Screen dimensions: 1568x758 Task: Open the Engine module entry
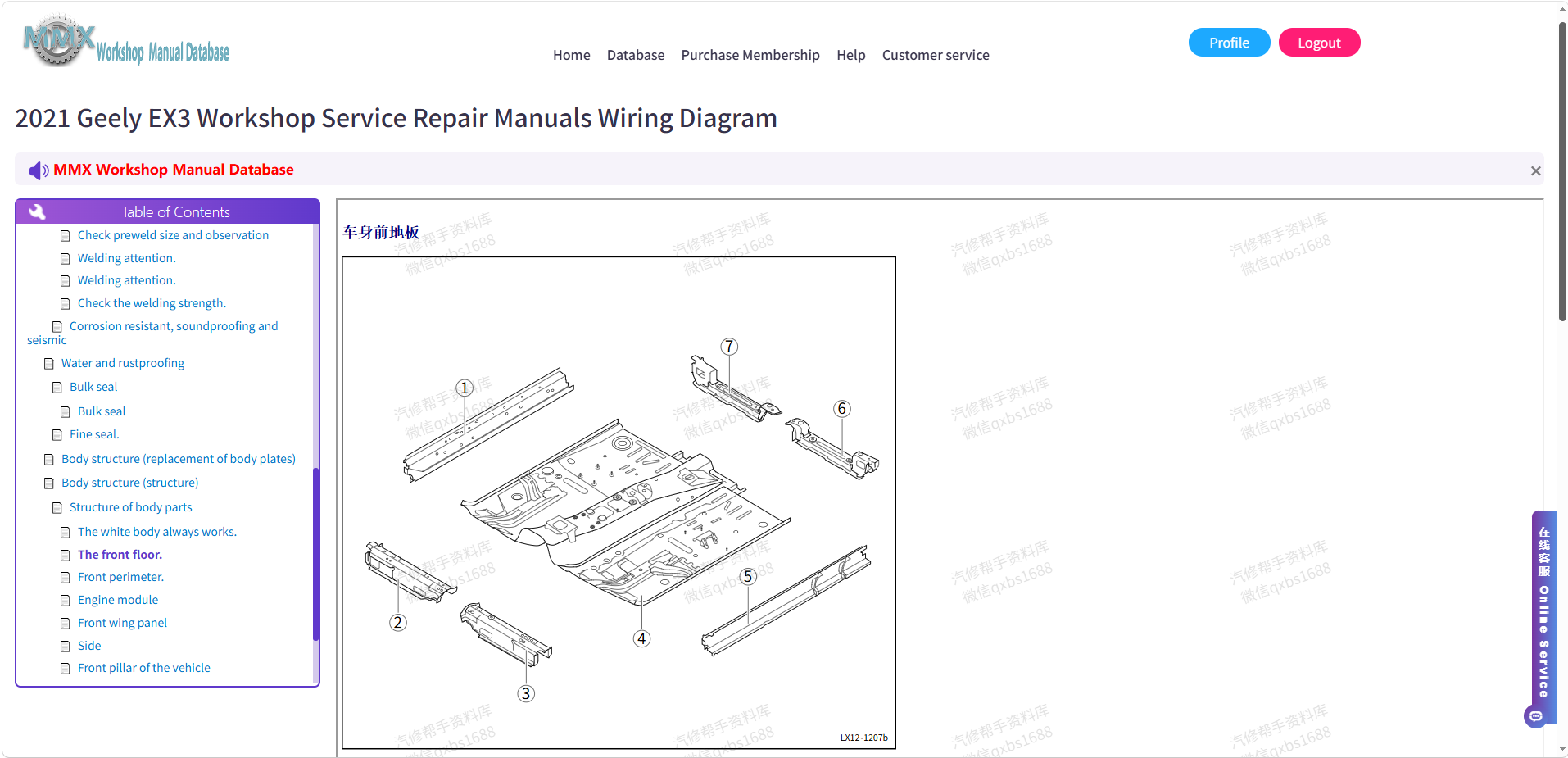[118, 600]
